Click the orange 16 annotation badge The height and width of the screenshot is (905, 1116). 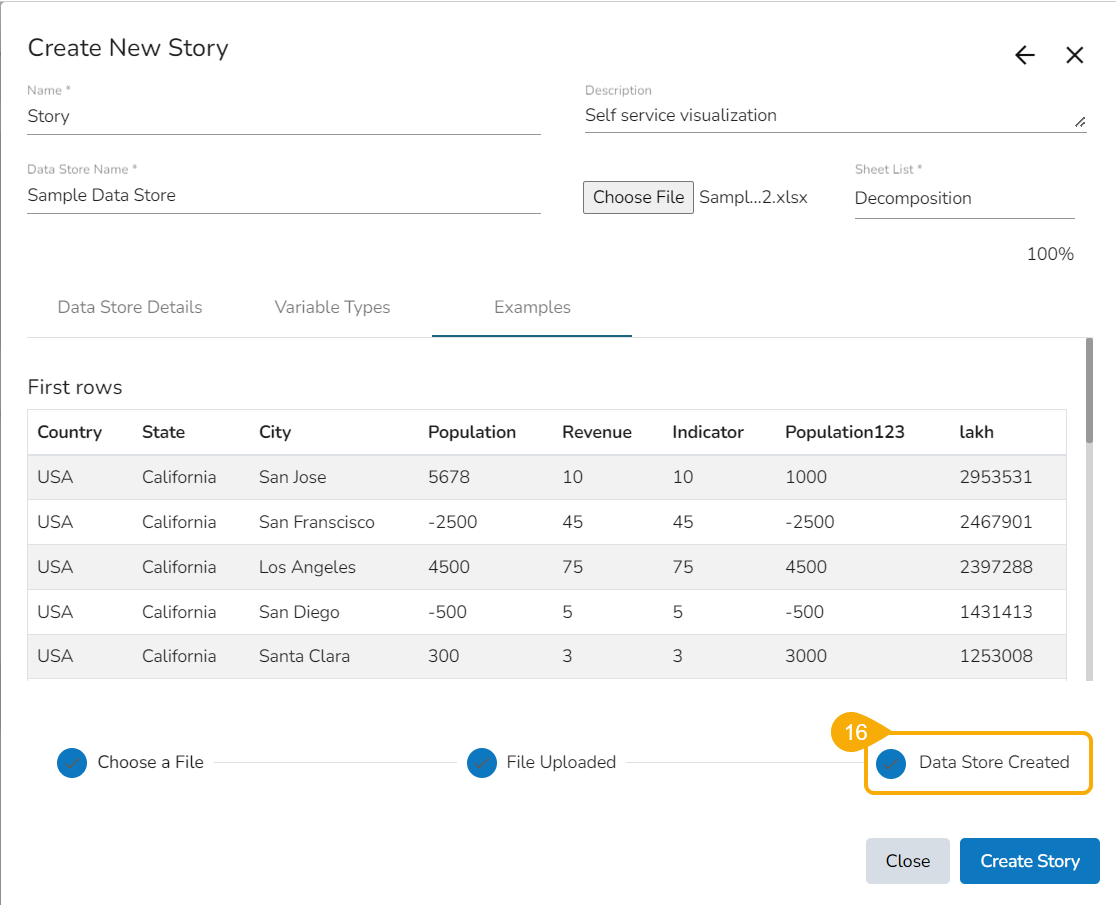[x=855, y=733]
